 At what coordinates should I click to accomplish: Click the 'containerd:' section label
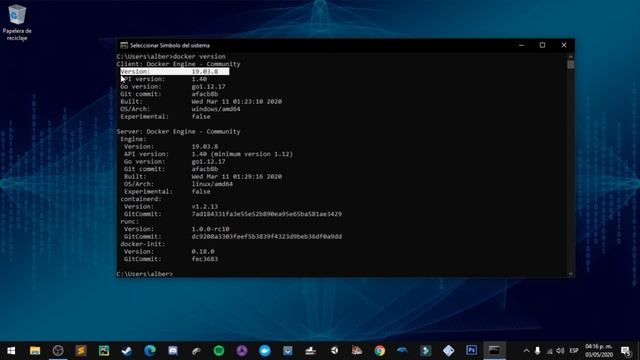click(141, 199)
